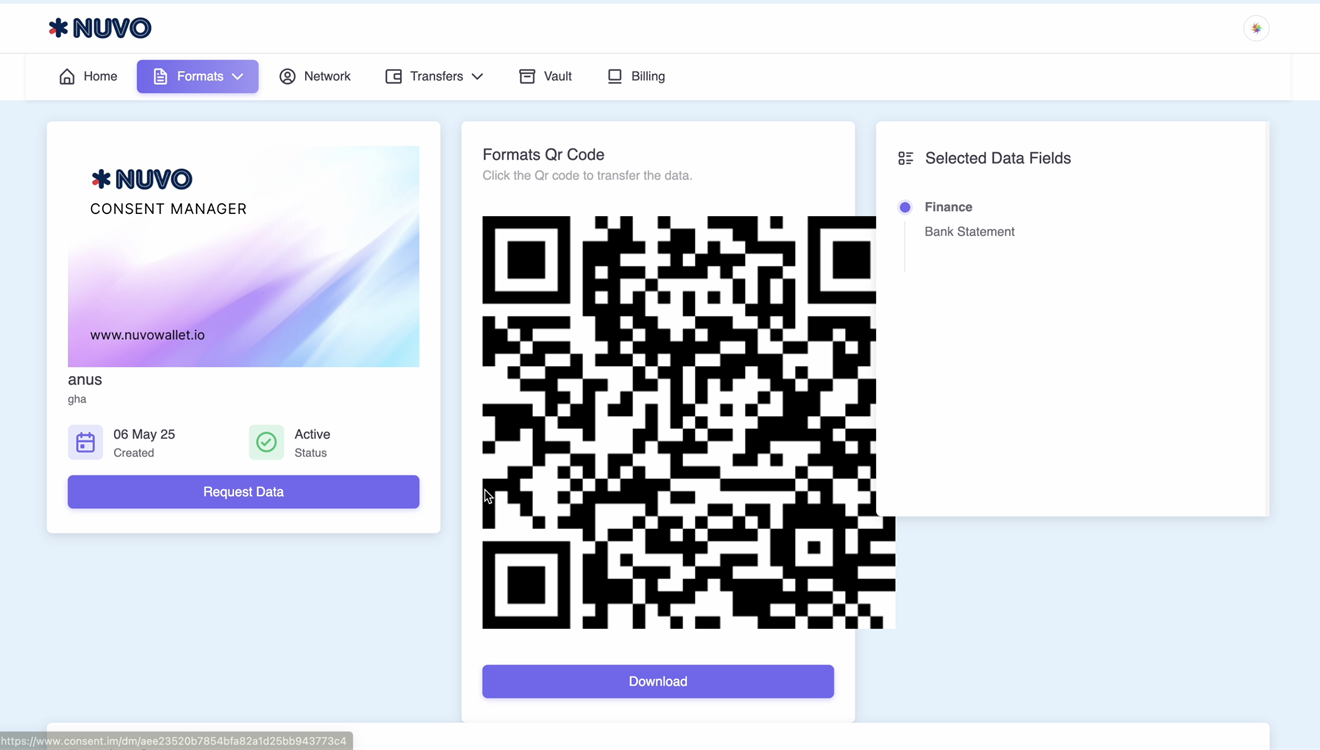Click the Download button

tap(658, 682)
